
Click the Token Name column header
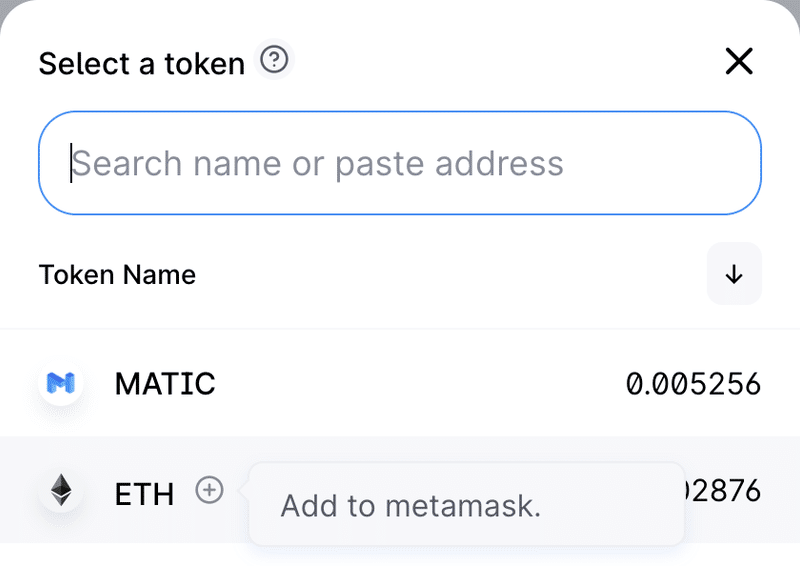(x=117, y=275)
